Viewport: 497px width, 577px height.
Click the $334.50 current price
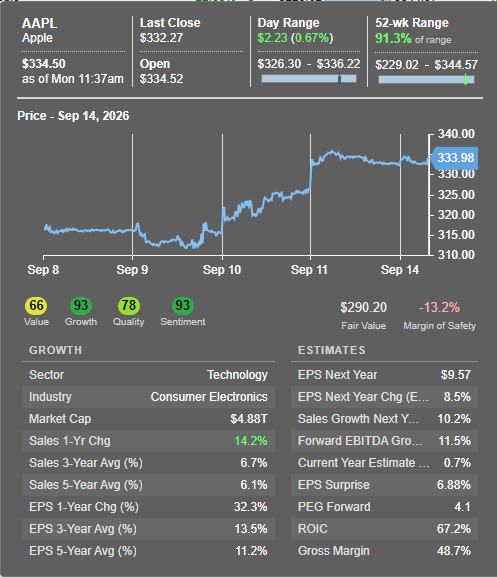click(x=44, y=64)
